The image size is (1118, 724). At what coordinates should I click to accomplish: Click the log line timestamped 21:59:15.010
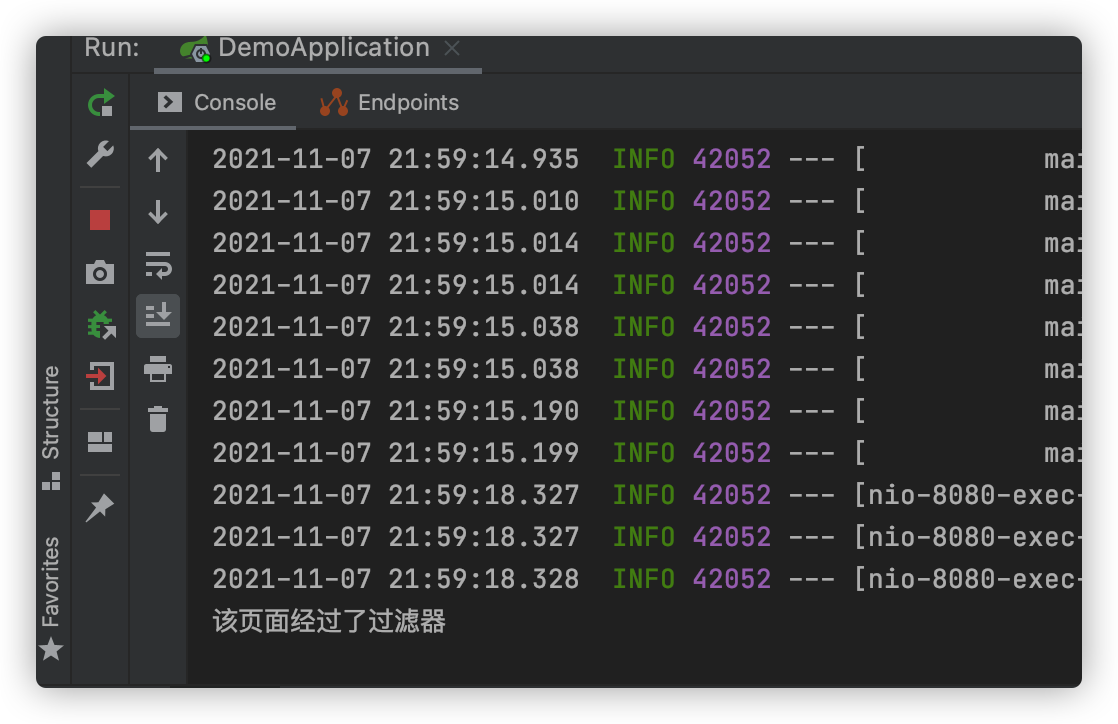(x=646, y=201)
